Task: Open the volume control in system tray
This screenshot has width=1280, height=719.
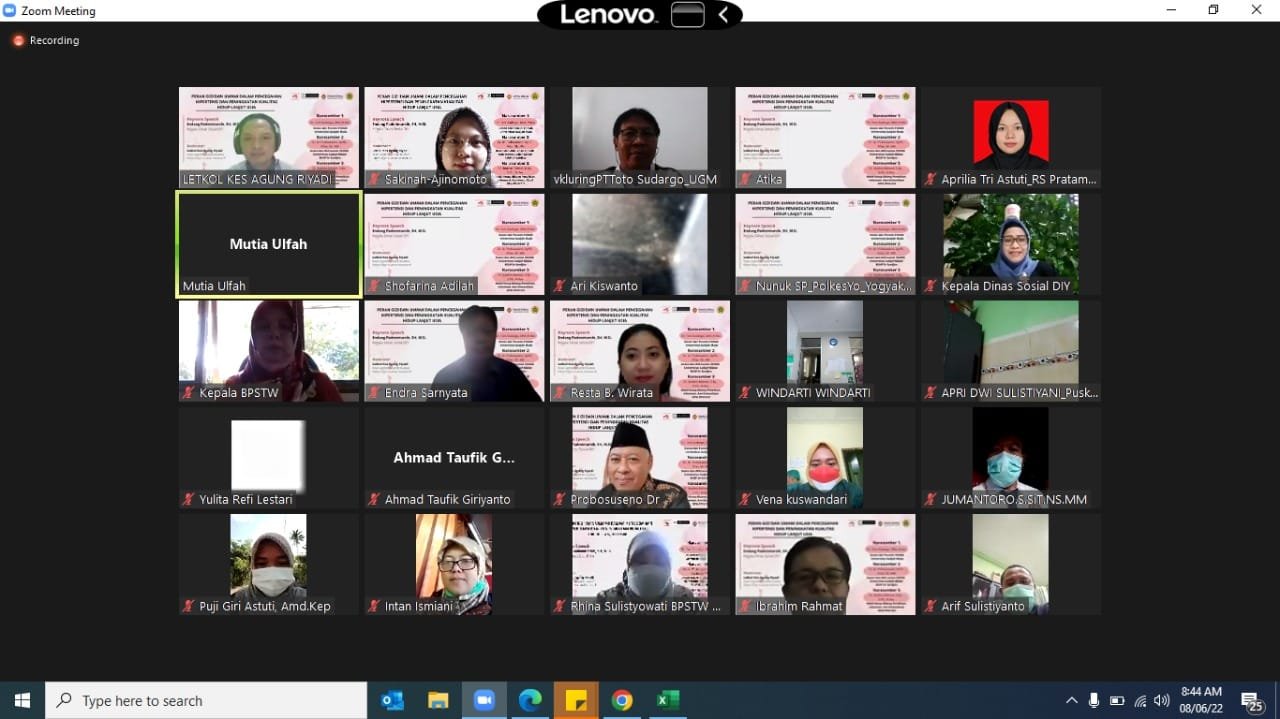Action: click(1161, 701)
